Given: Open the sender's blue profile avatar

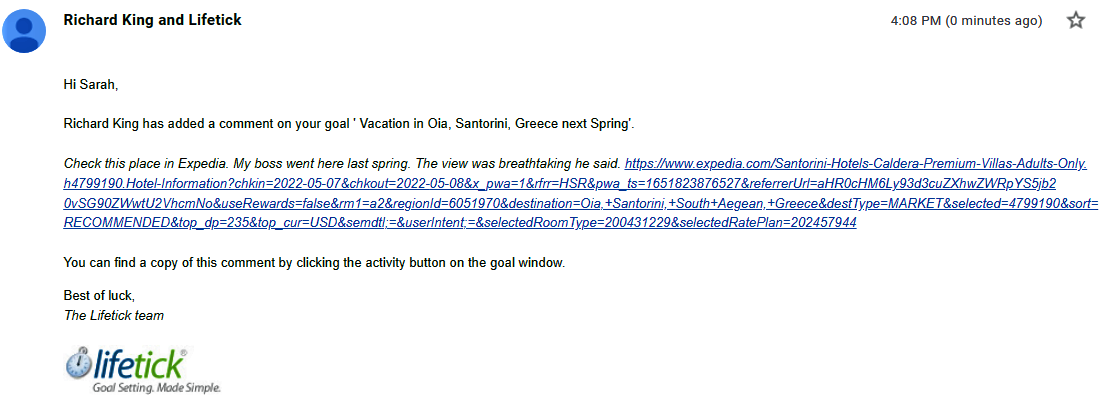Looking at the screenshot, I should [25, 32].
